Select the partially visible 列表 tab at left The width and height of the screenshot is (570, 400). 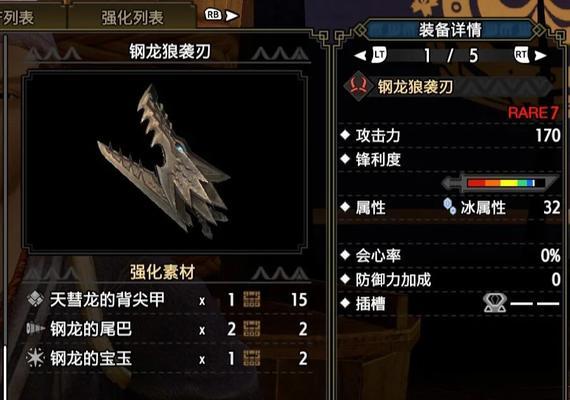(x=17, y=17)
